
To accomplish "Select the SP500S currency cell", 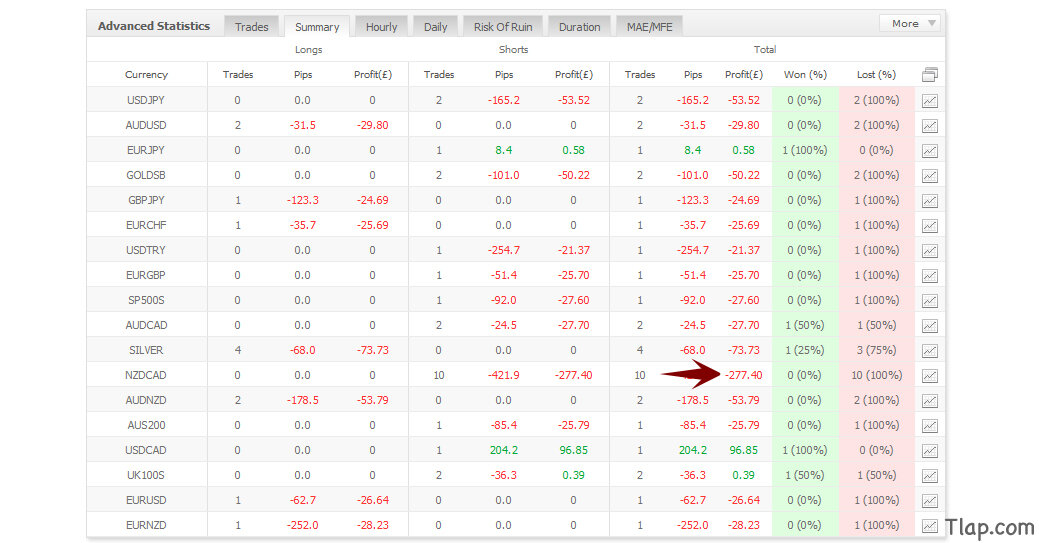I will coord(146,300).
